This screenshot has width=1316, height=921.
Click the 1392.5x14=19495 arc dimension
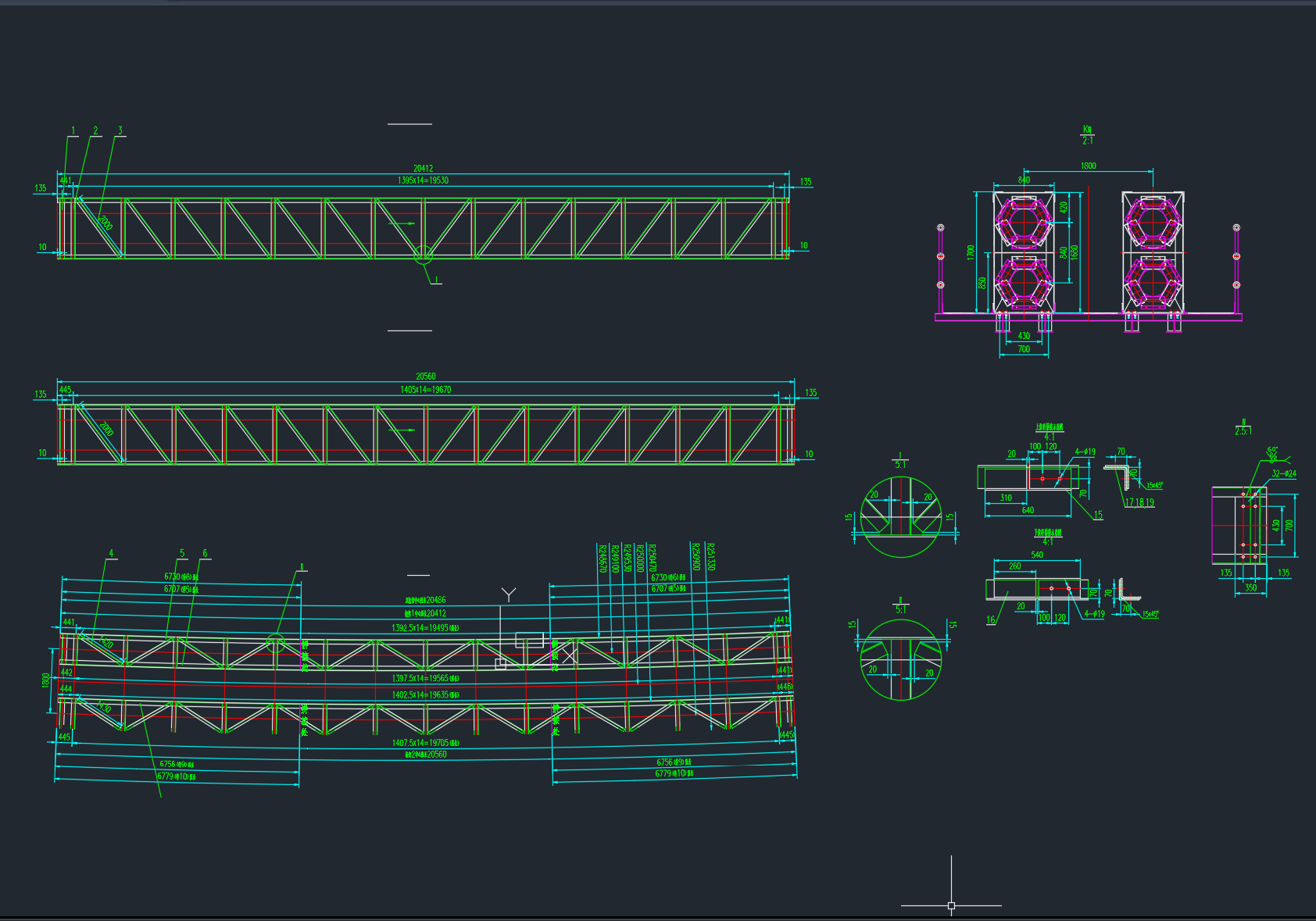point(425,628)
